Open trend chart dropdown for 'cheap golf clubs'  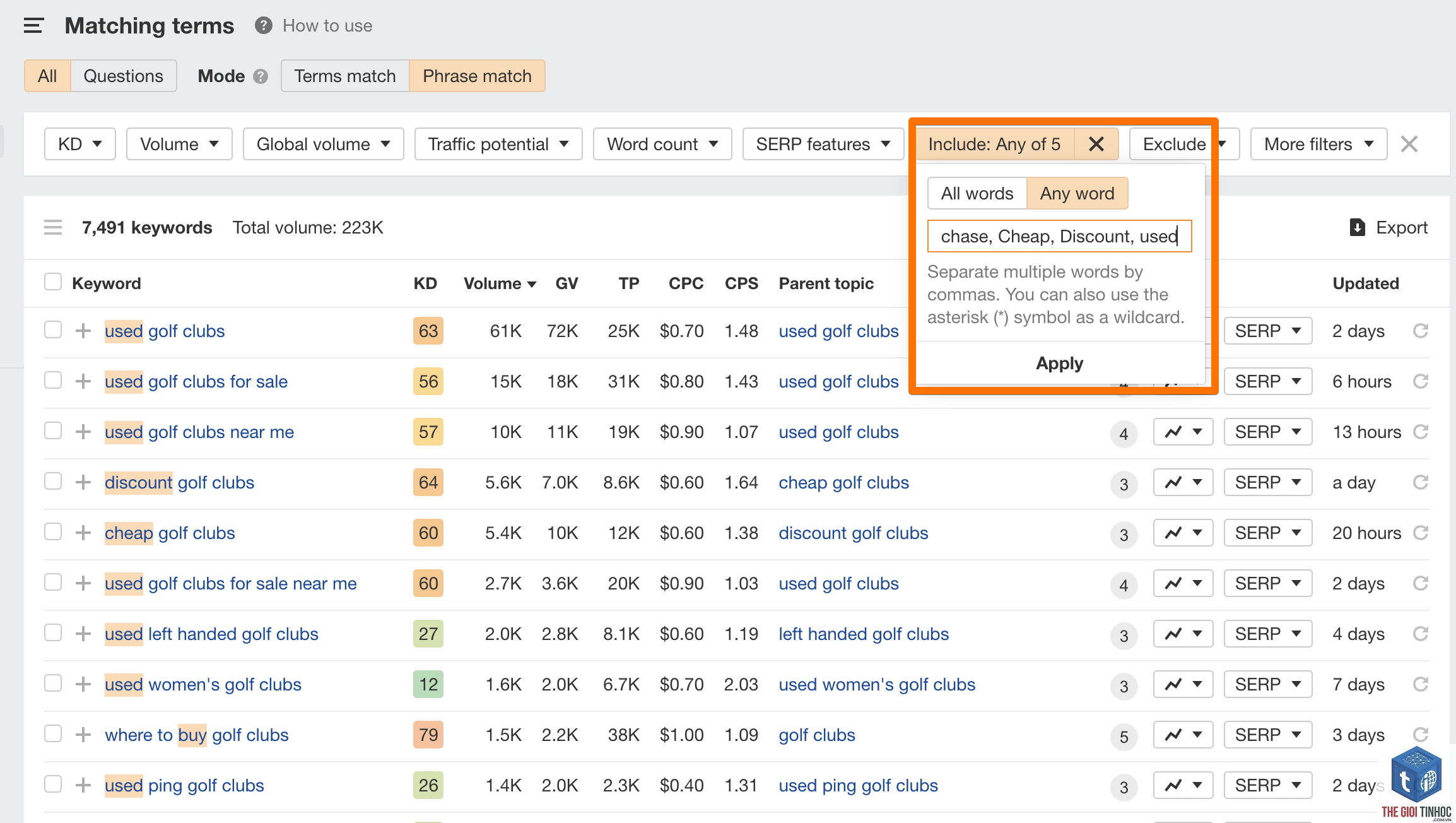point(1183,533)
